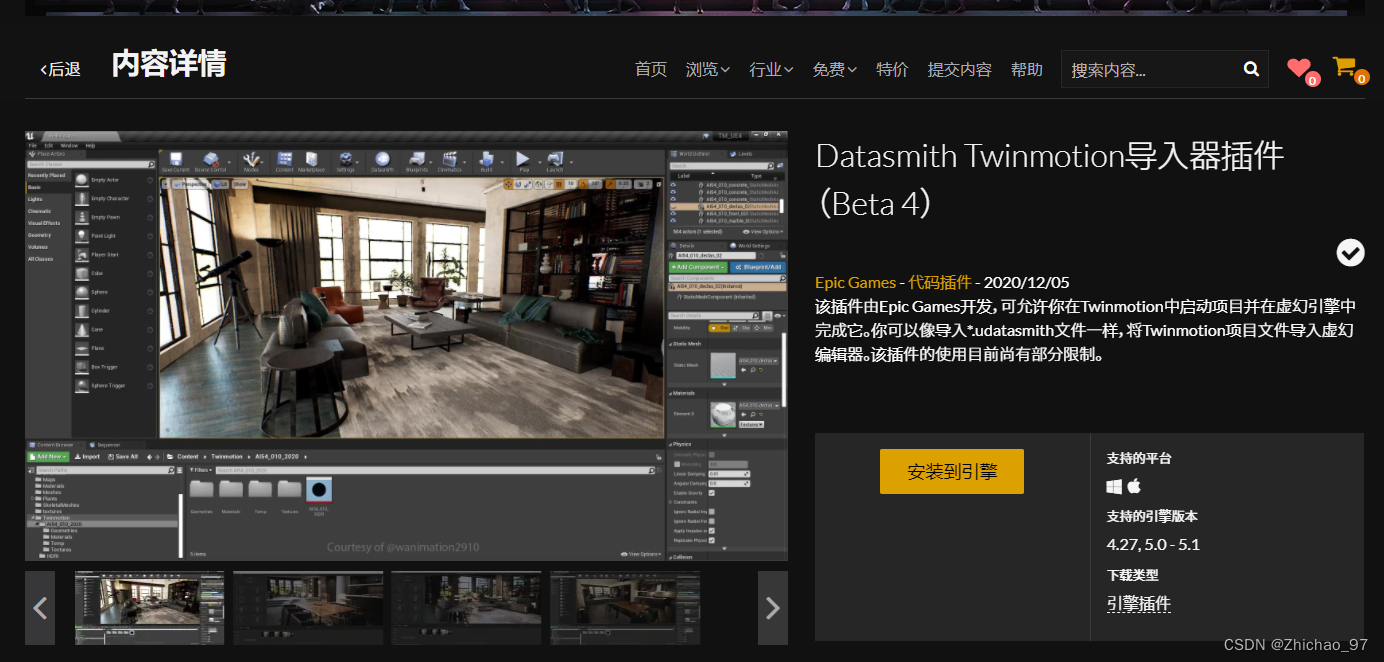Open the 帮助 help menu item
The width and height of the screenshot is (1384, 662).
tap(1027, 69)
